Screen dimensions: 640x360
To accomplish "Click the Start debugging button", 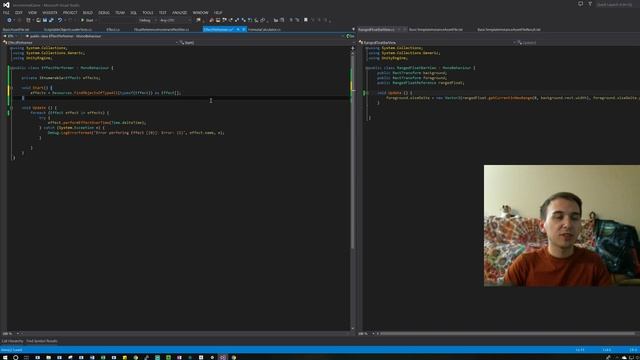I will [87, 20].
